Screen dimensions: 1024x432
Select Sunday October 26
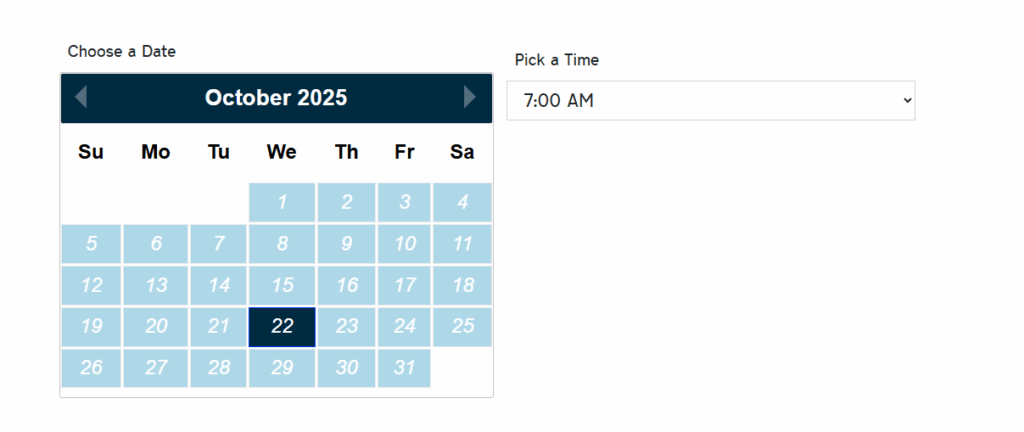(x=91, y=368)
